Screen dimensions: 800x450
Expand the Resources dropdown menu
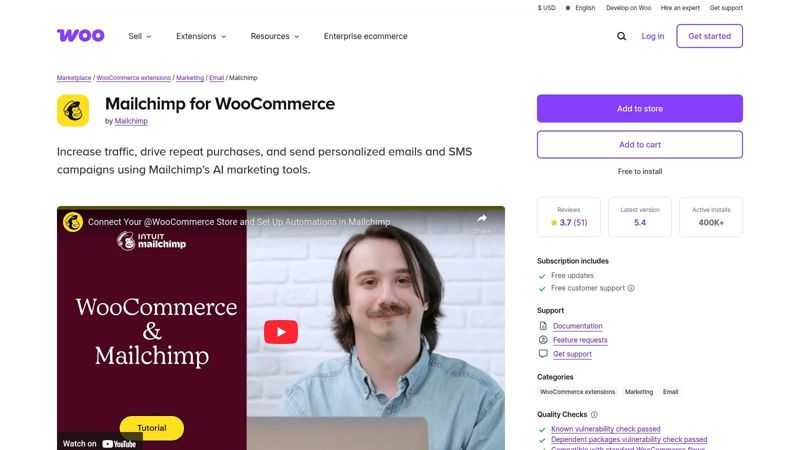pos(274,36)
